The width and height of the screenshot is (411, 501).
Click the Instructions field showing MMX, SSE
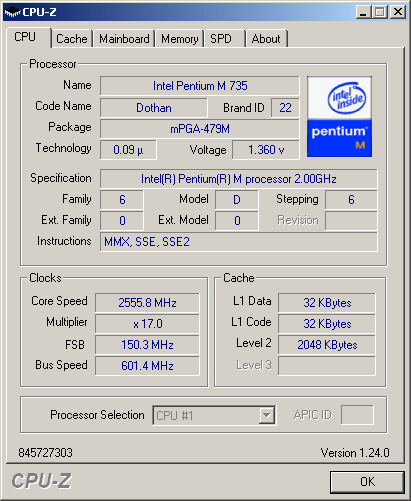tap(239, 242)
